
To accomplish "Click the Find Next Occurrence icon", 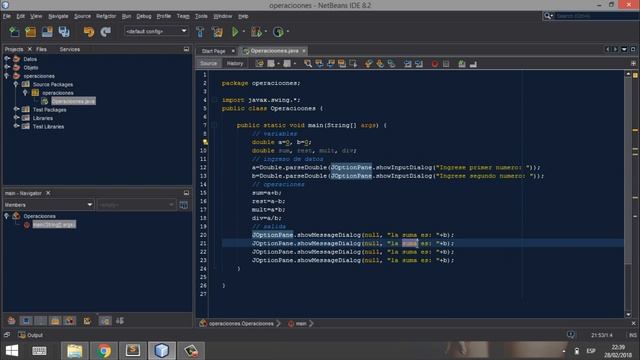I will tap(331, 64).
